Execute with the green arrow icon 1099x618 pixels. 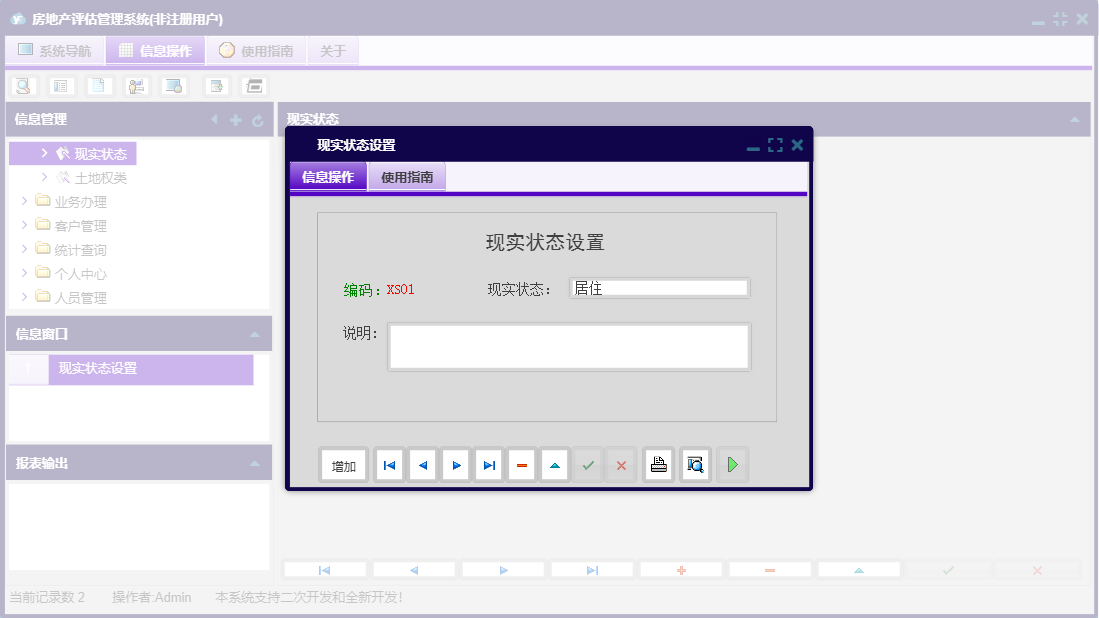pyautogui.click(x=732, y=464)
